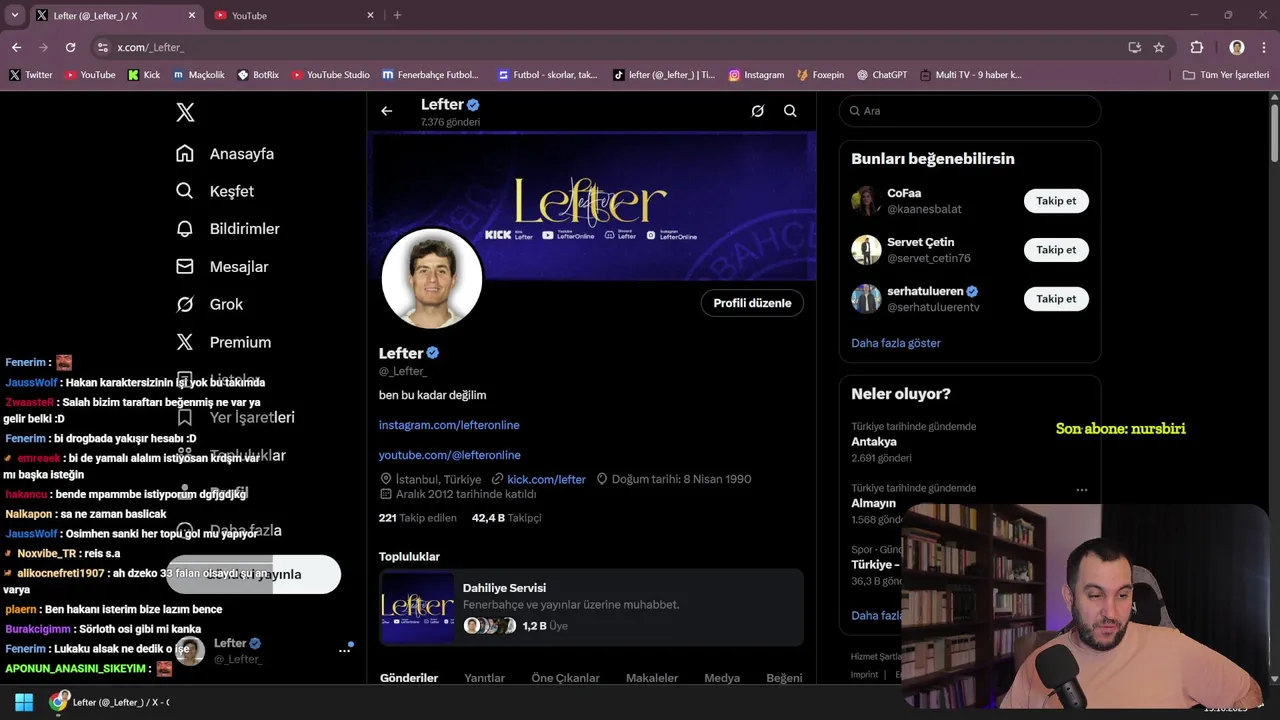Screen dimensions: 1280x720
Task: Open Multi TV bookmark
Action: [970, 75]
